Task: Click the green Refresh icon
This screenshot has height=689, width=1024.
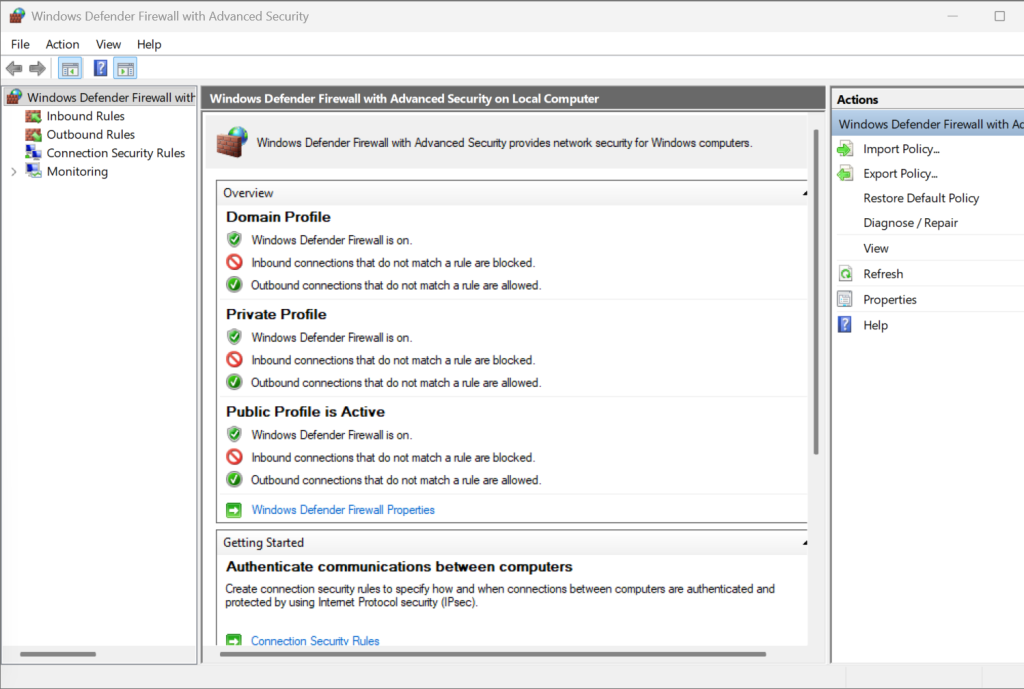Action: tap(845, 274)
